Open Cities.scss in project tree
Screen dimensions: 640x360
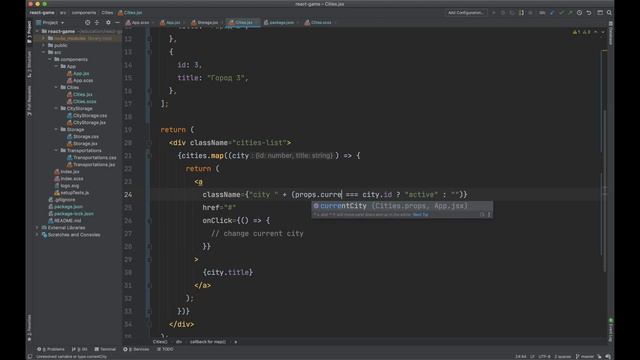[82, 101]
